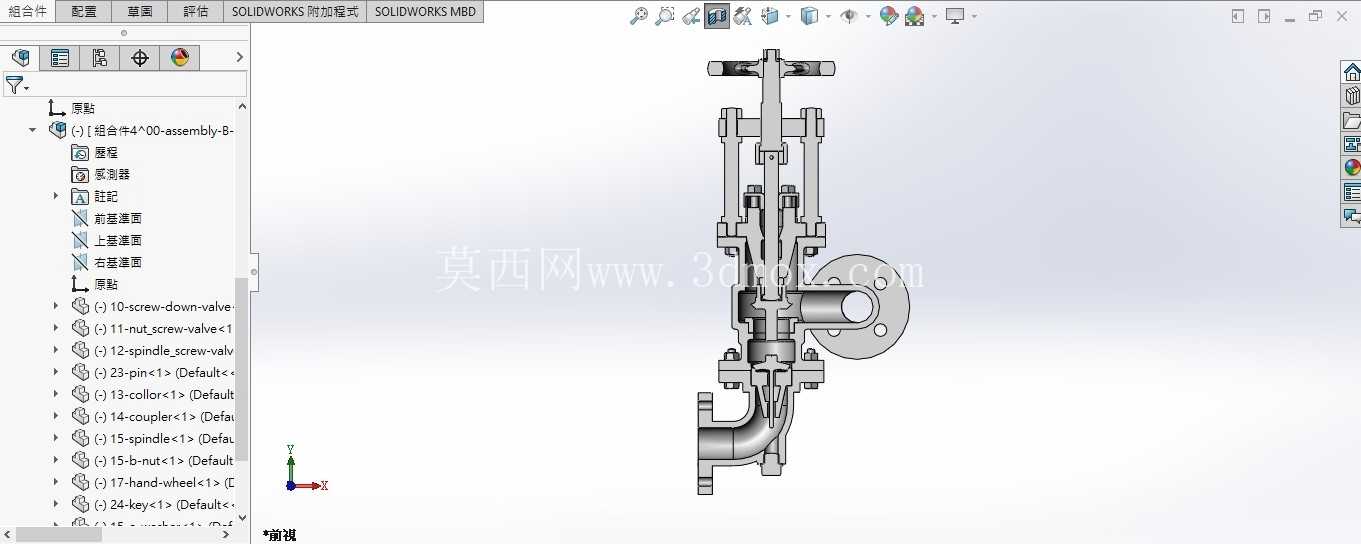Click the Apply Scene icon
The image size is (1361, 544).
pos(914,16)
